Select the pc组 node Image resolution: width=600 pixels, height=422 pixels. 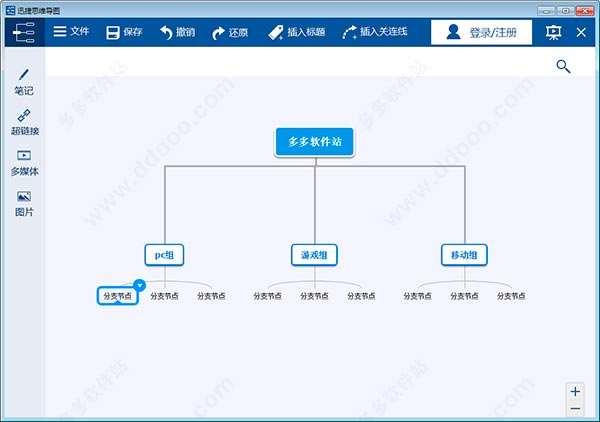164,255
